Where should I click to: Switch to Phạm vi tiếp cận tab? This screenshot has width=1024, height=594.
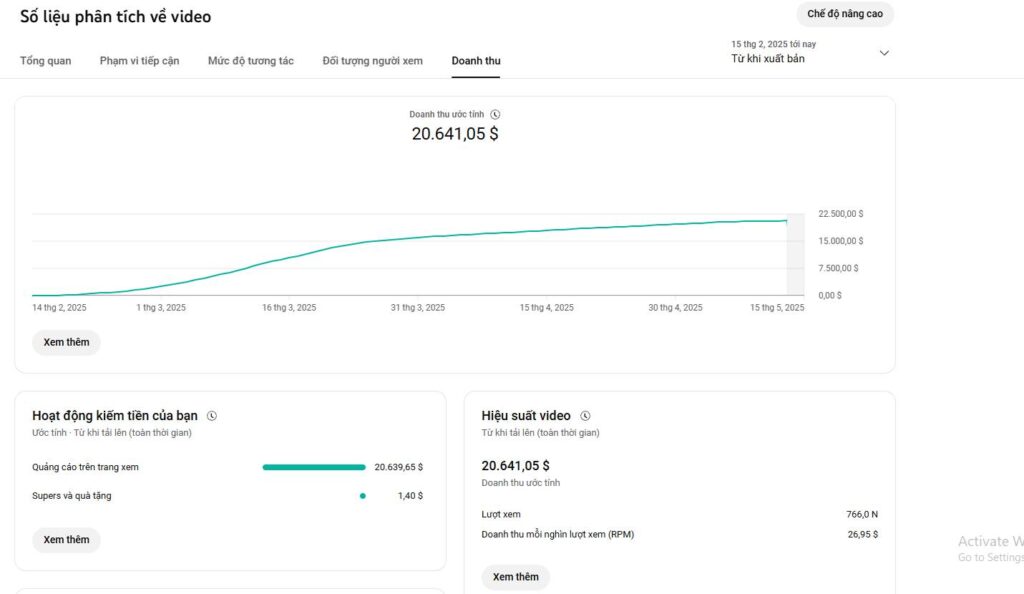139,61
